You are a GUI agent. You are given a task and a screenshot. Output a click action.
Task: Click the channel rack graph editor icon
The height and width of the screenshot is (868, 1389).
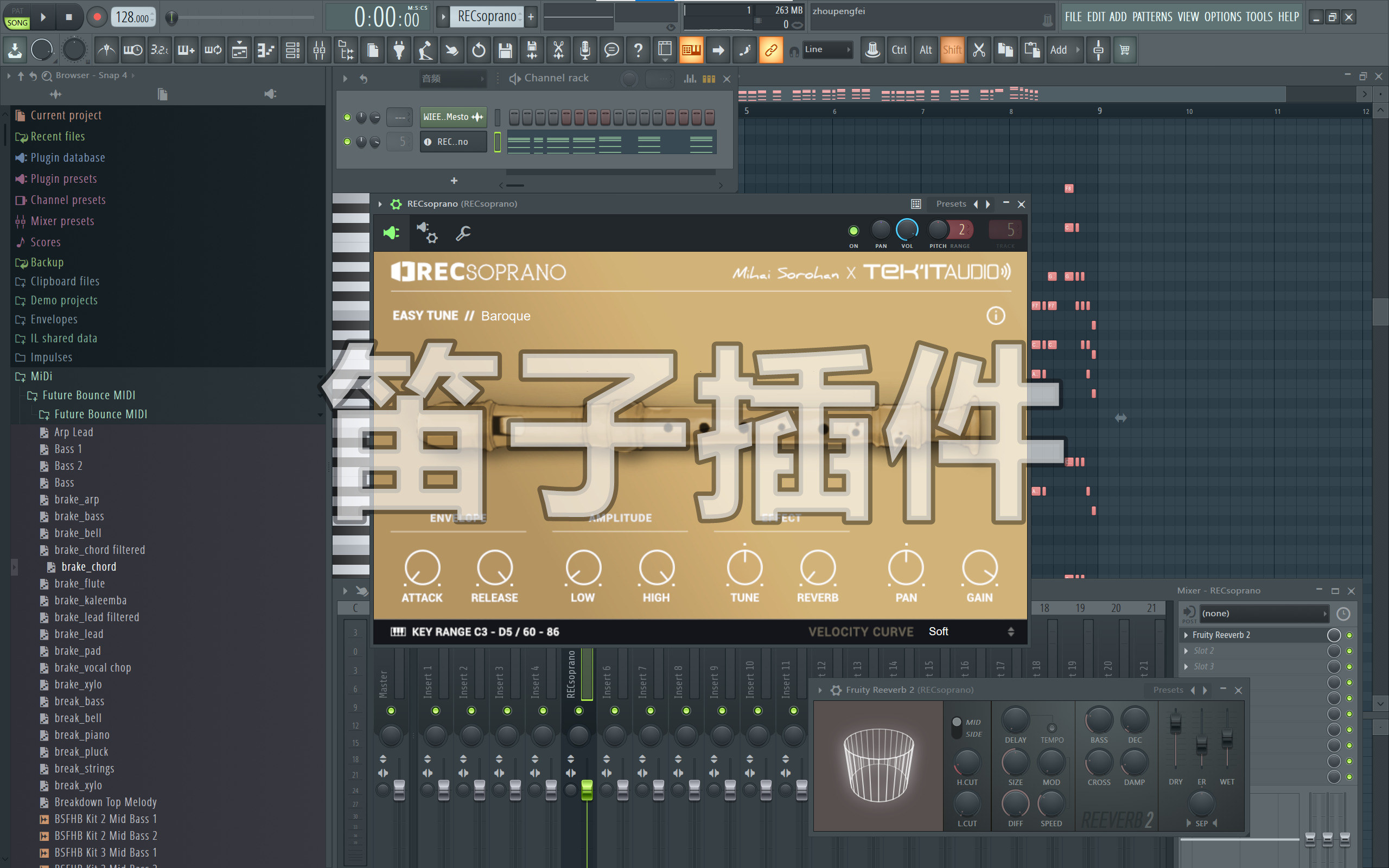tap(689, 79)
